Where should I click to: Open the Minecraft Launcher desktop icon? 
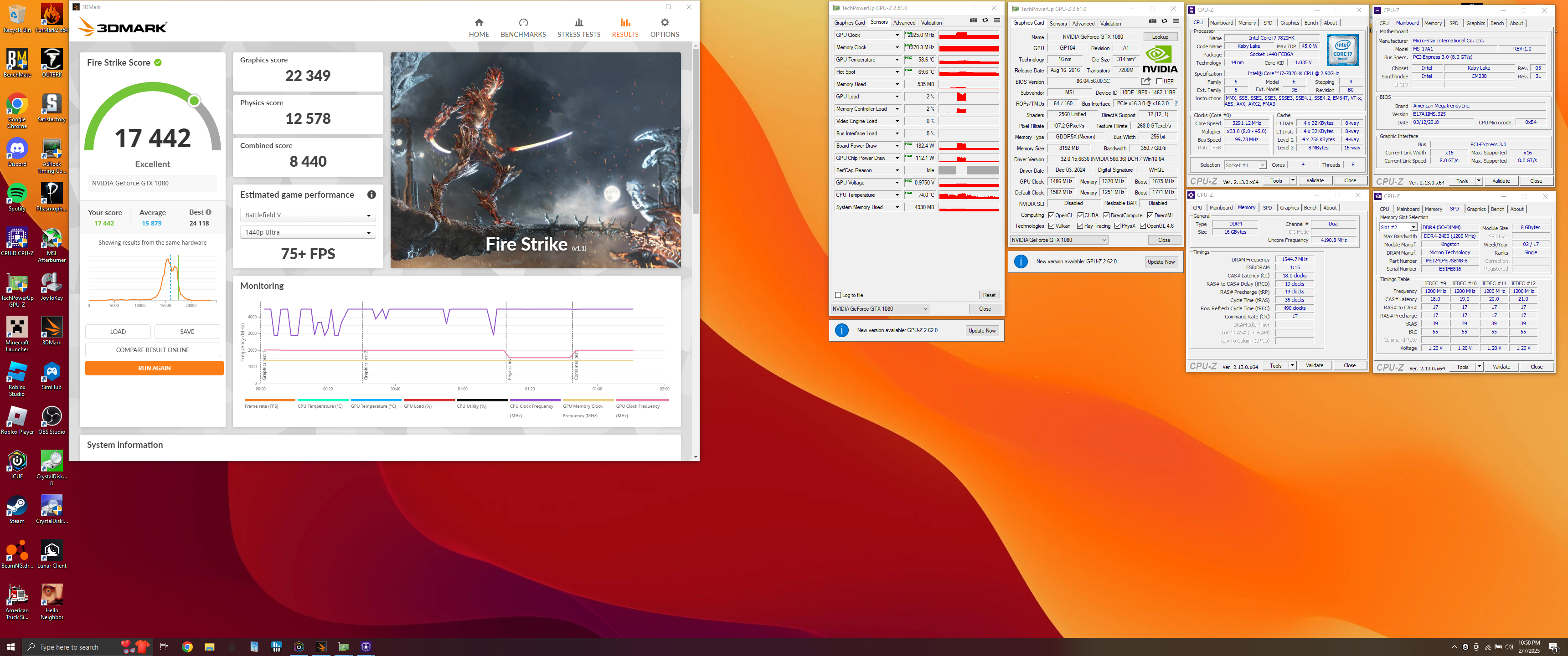pyautogui.click(x=17, y=334)
